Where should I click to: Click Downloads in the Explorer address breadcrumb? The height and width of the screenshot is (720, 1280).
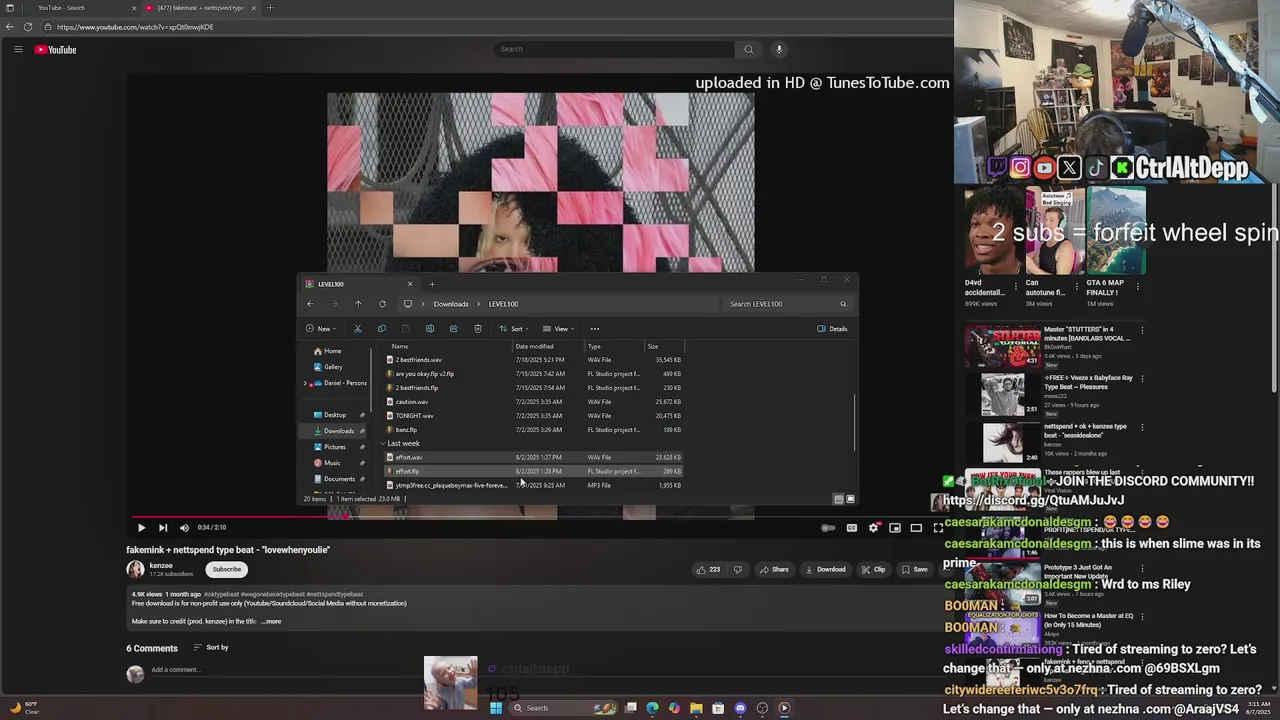[x=451, y=304]
